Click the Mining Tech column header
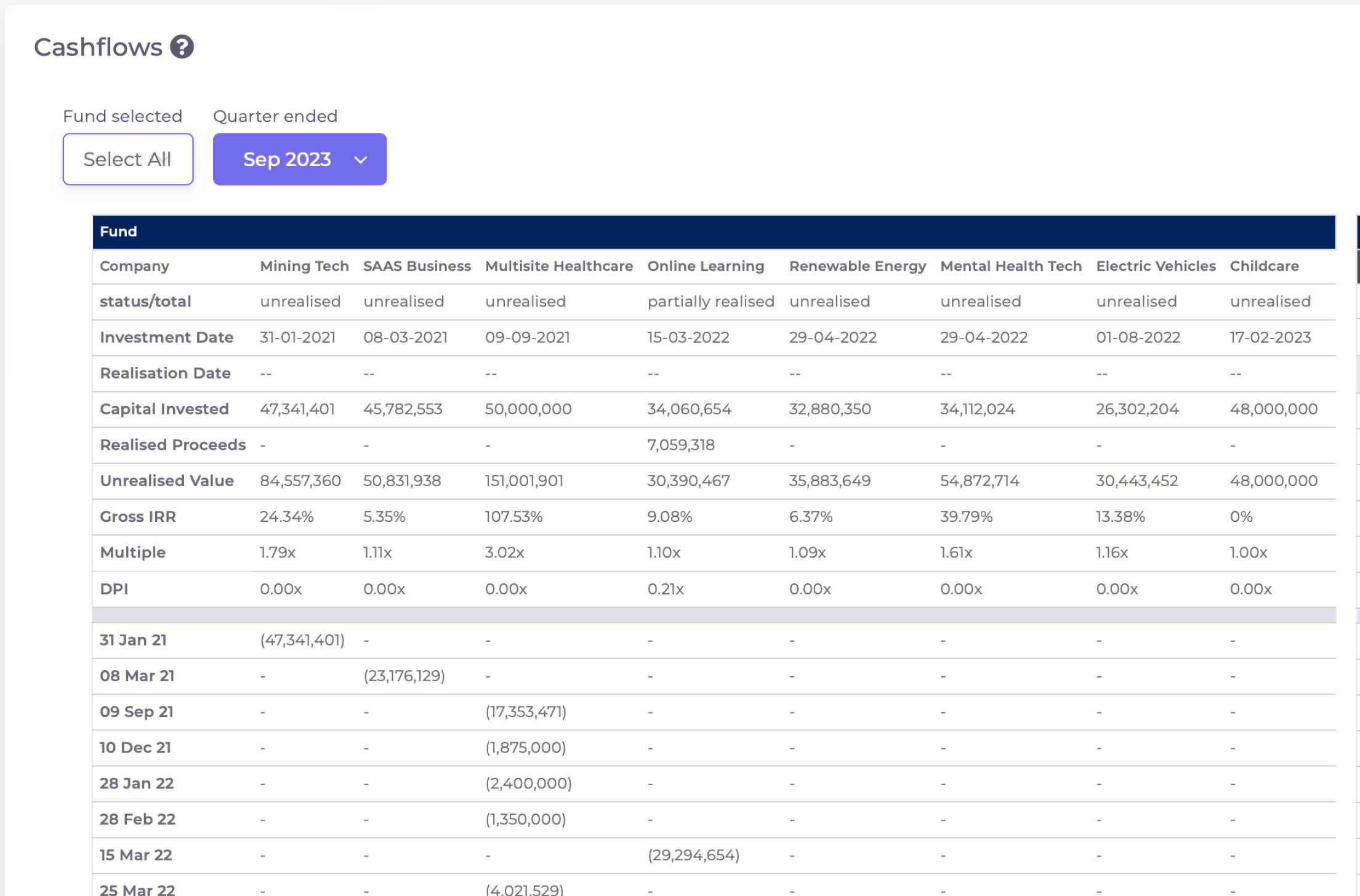Screen dimensions: 1360x896 click(x=304, y=266)
